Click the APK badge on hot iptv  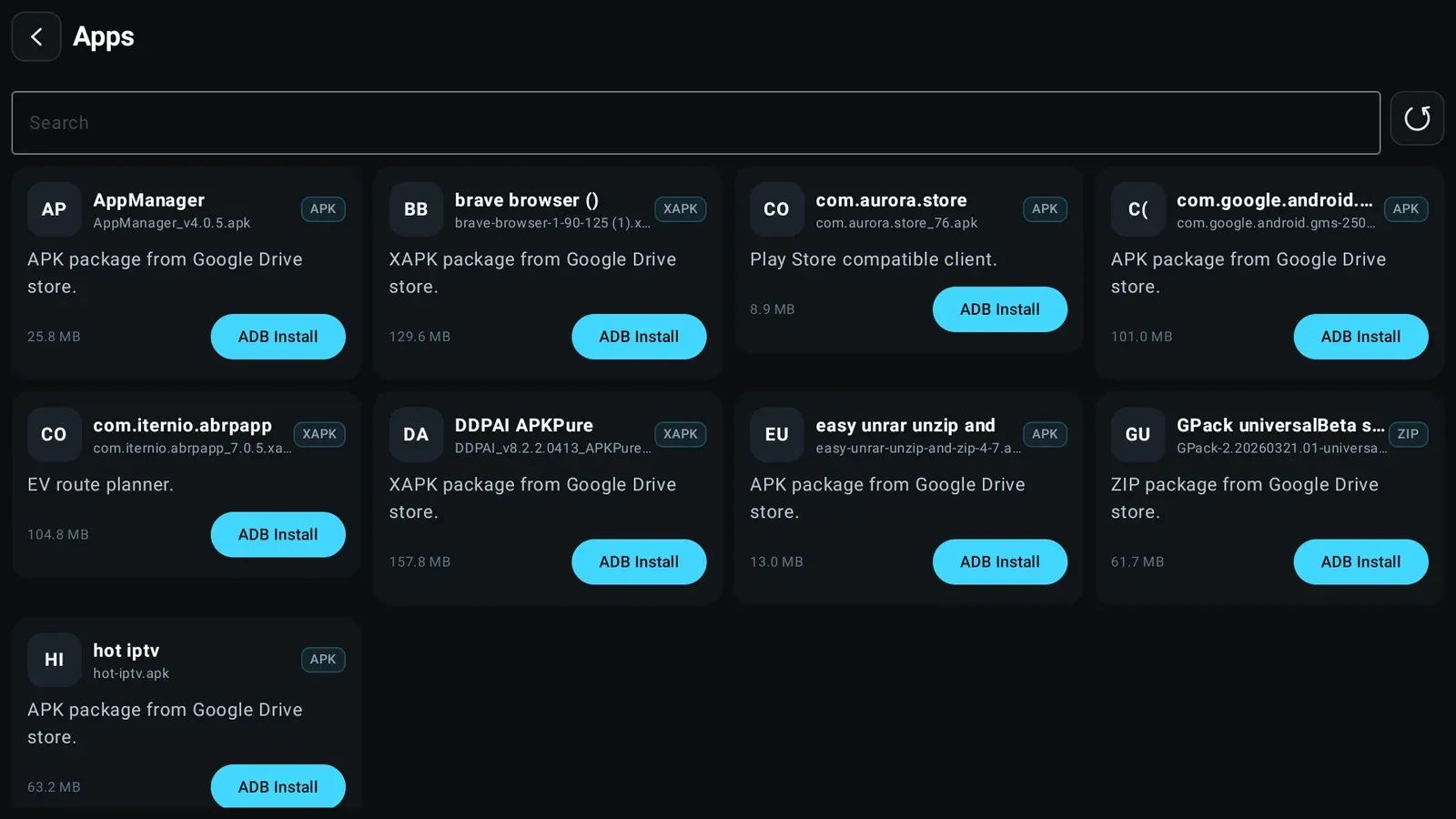(323, 660)
